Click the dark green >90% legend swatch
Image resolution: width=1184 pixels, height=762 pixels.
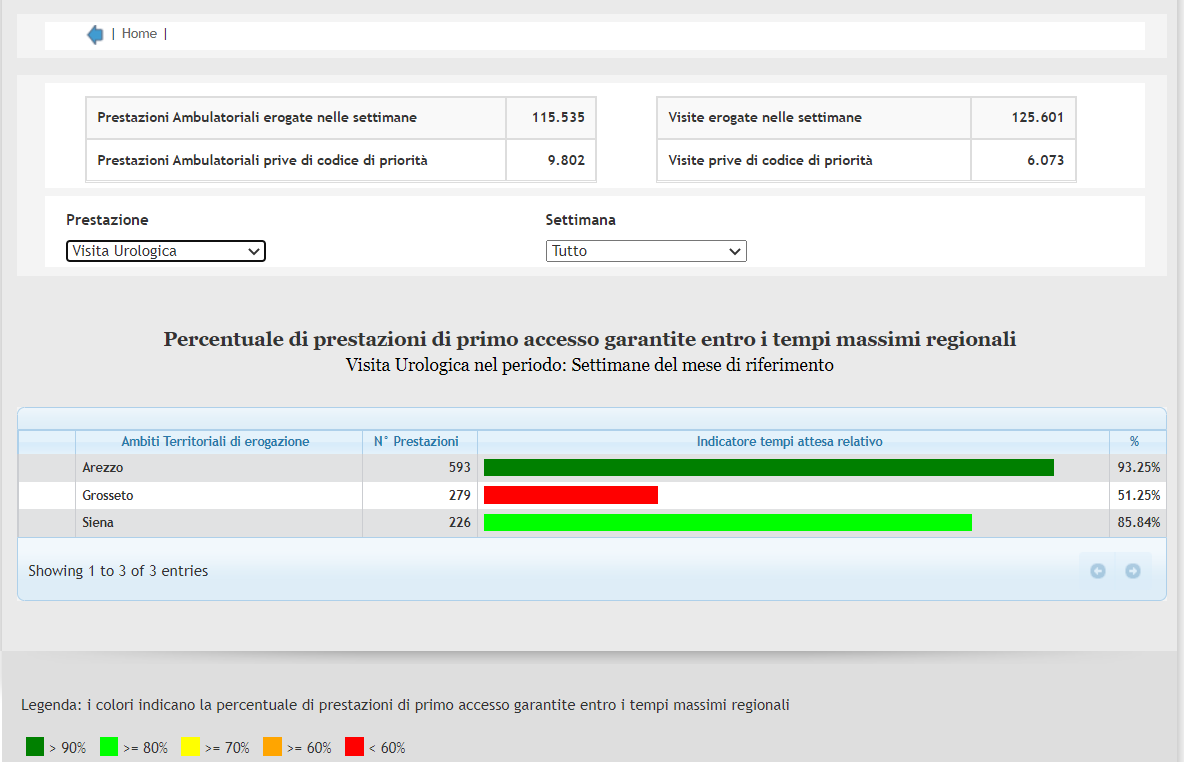pyautogui.click(x=35, y=746)
